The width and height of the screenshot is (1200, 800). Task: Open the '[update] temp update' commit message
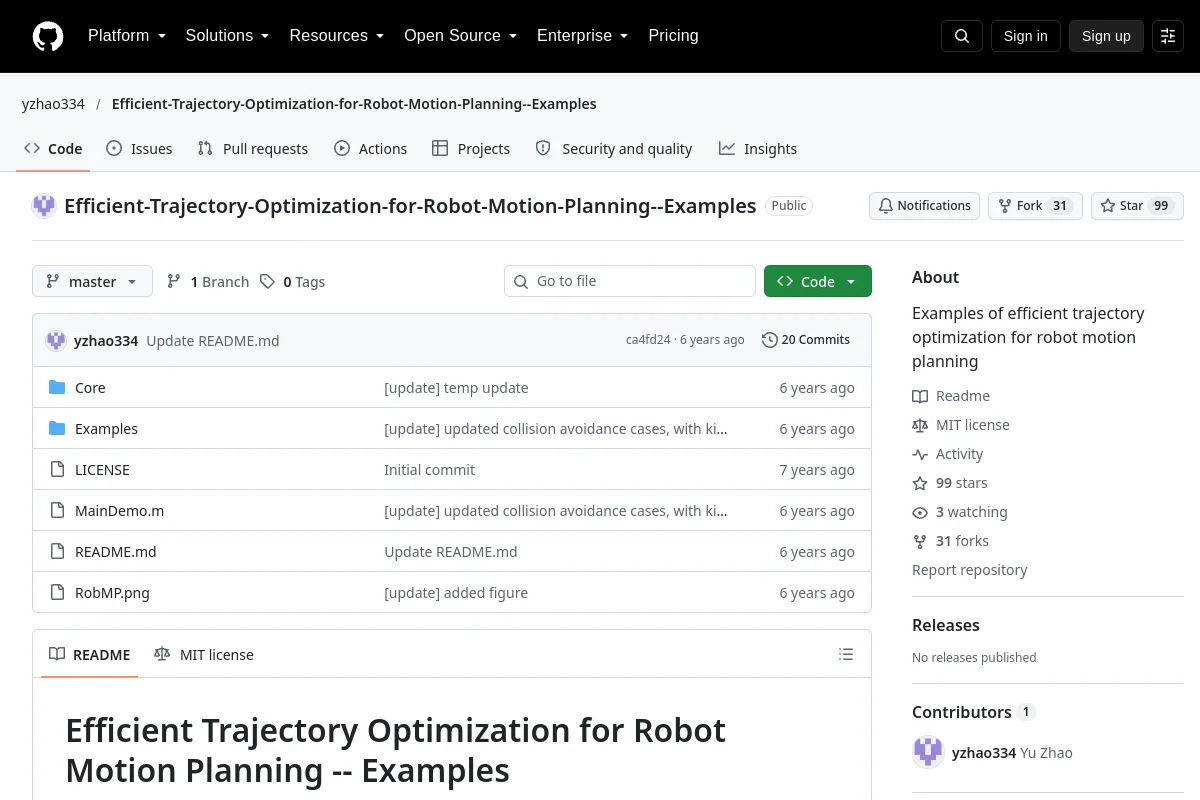(456, 388)
